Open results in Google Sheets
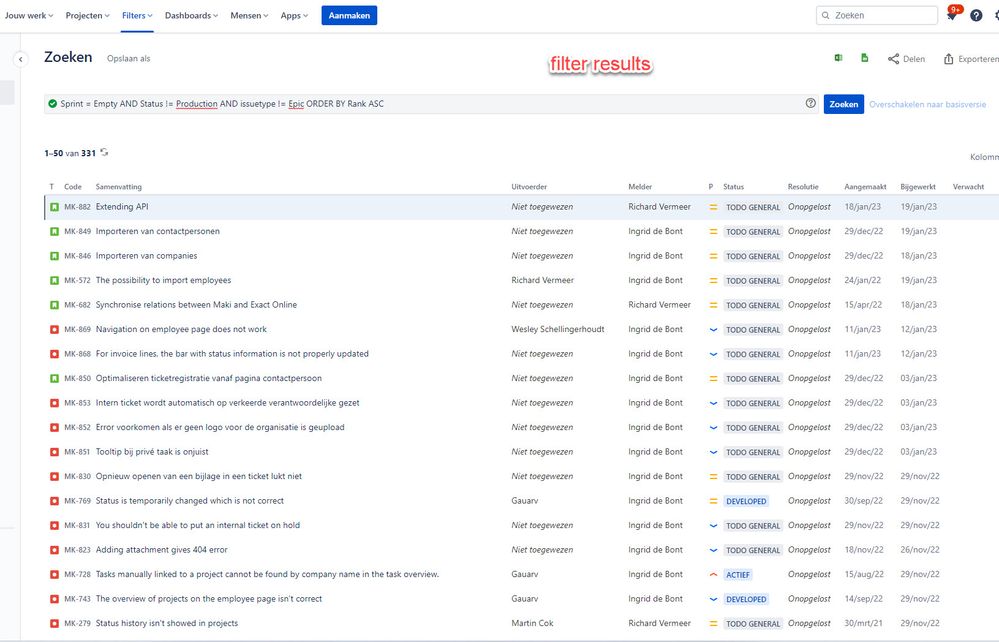 [862, 58]
